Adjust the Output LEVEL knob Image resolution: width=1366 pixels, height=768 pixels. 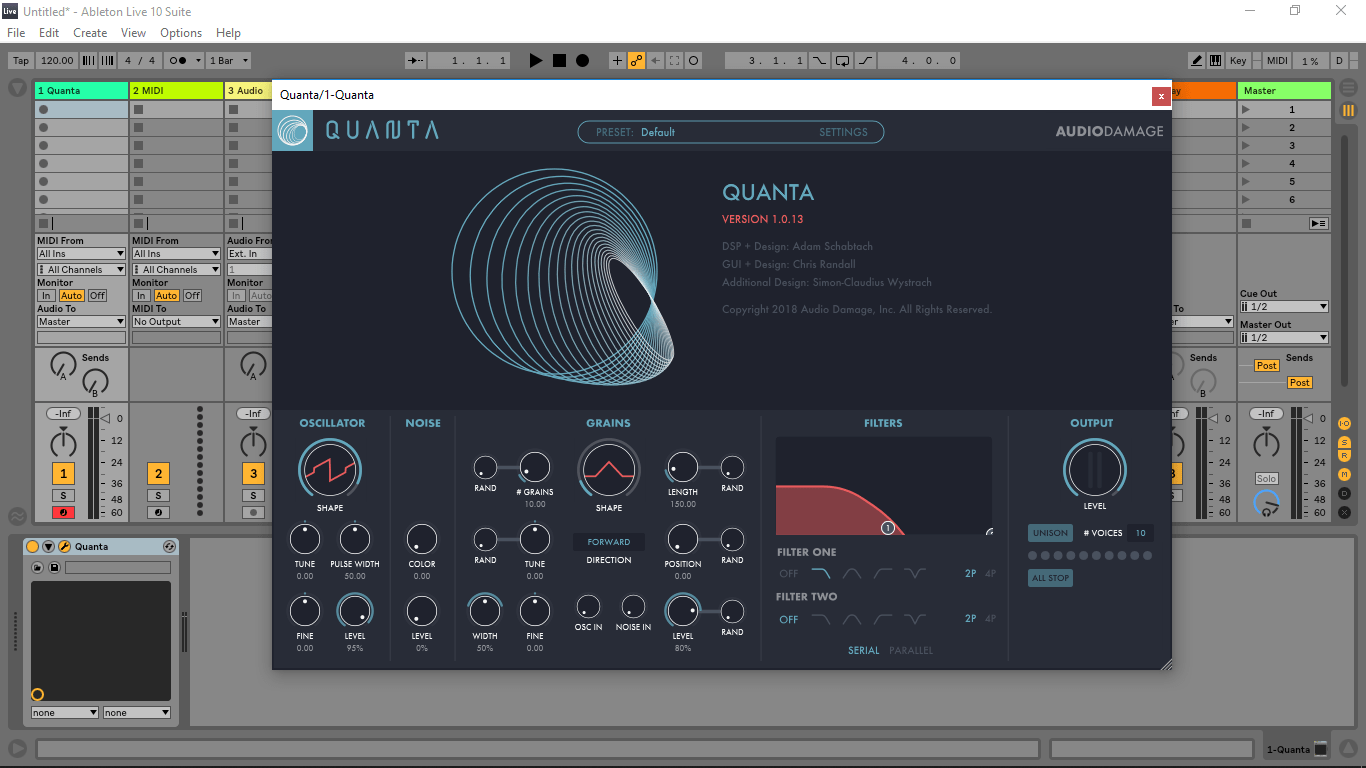(1094, 469)
